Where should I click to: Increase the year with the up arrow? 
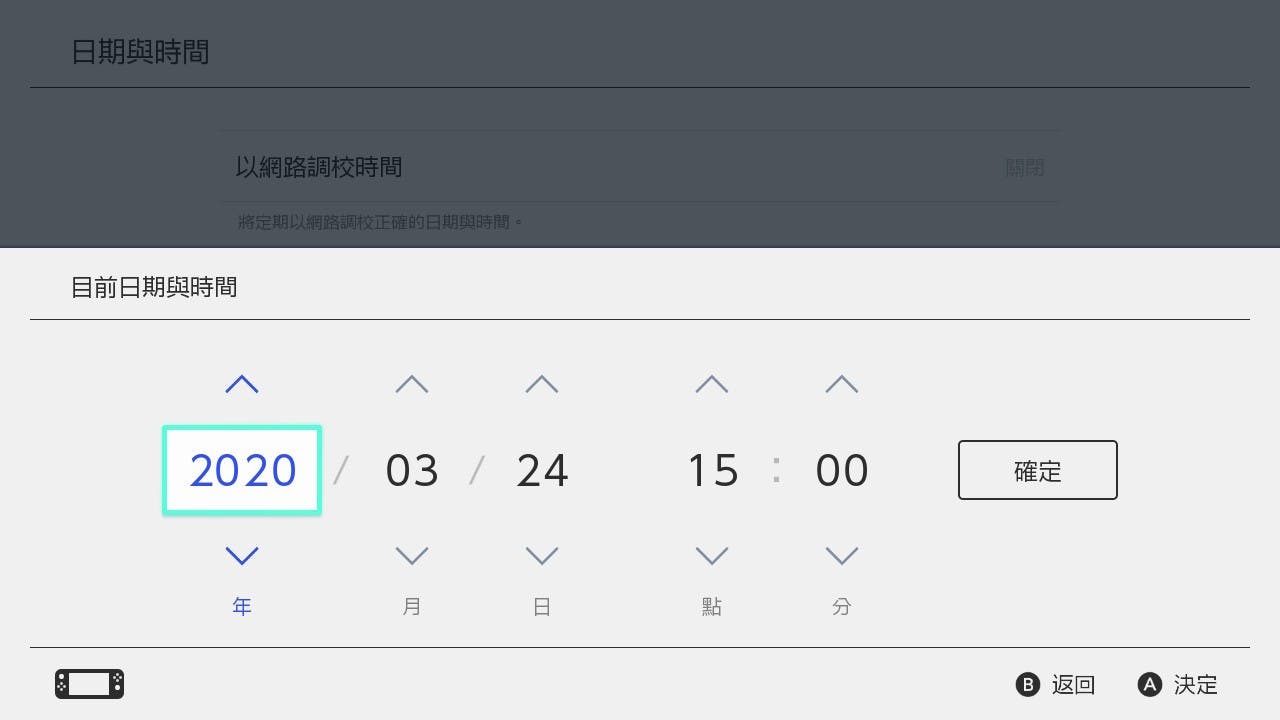coord(242,384)
